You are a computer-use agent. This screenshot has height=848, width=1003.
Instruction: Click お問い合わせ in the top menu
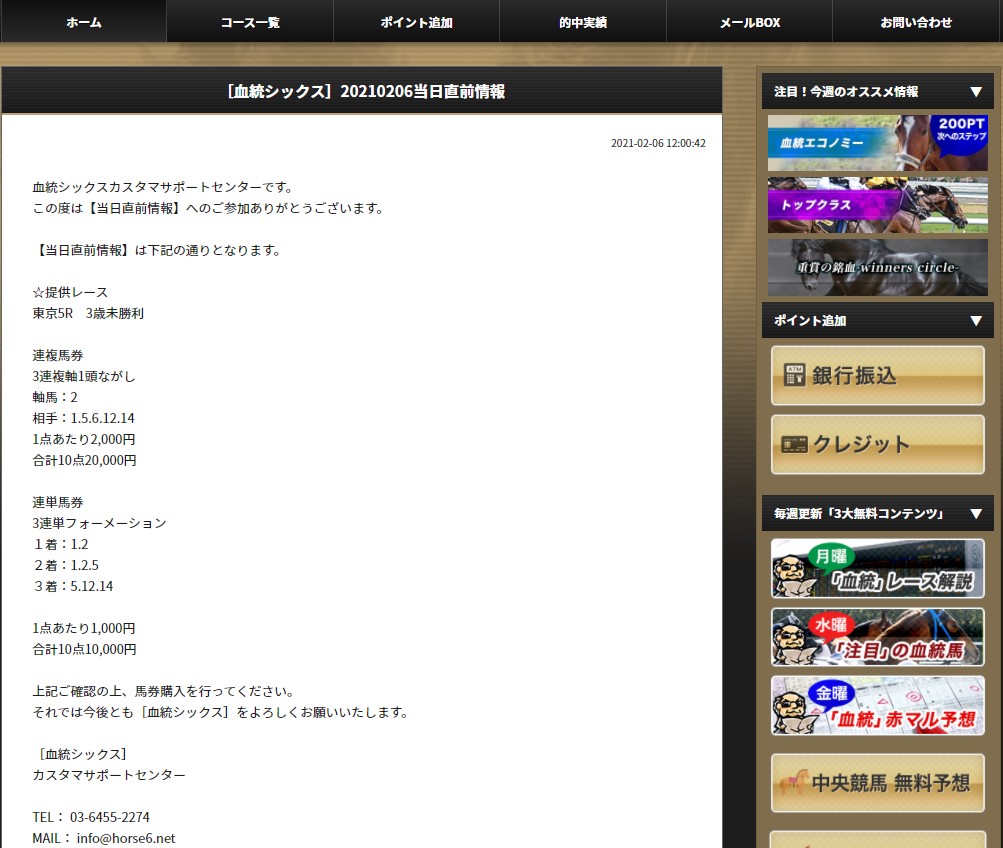point(917,22)
